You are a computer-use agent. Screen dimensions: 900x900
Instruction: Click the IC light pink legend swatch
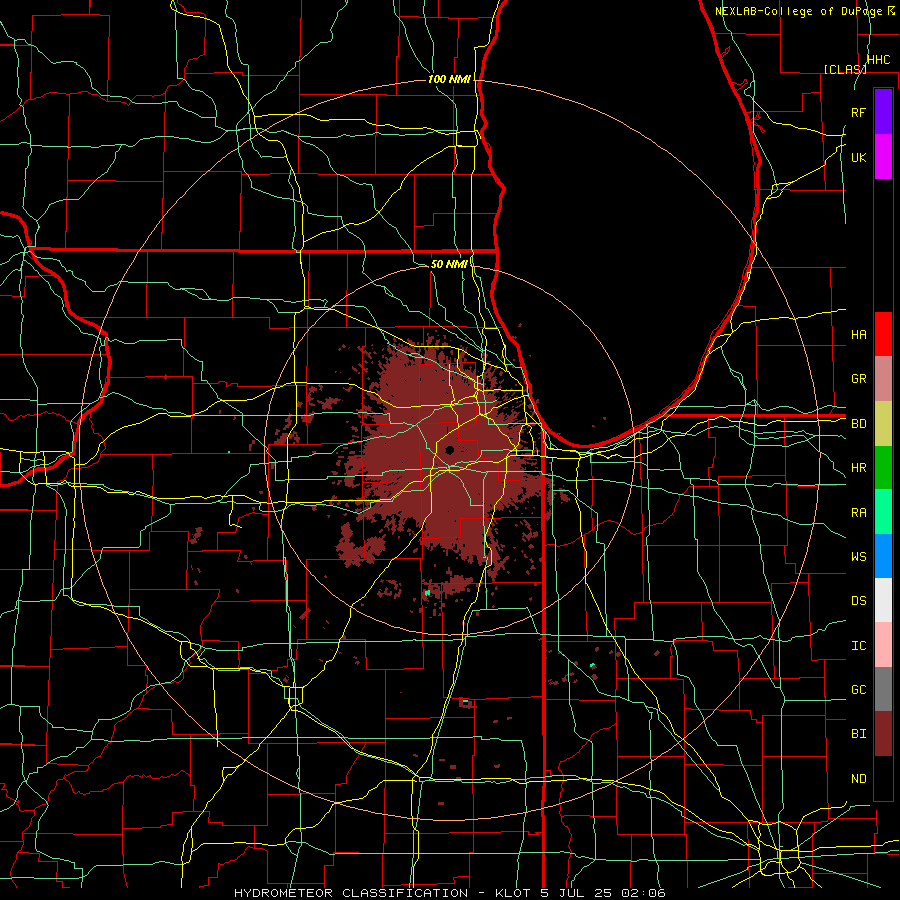883,645
